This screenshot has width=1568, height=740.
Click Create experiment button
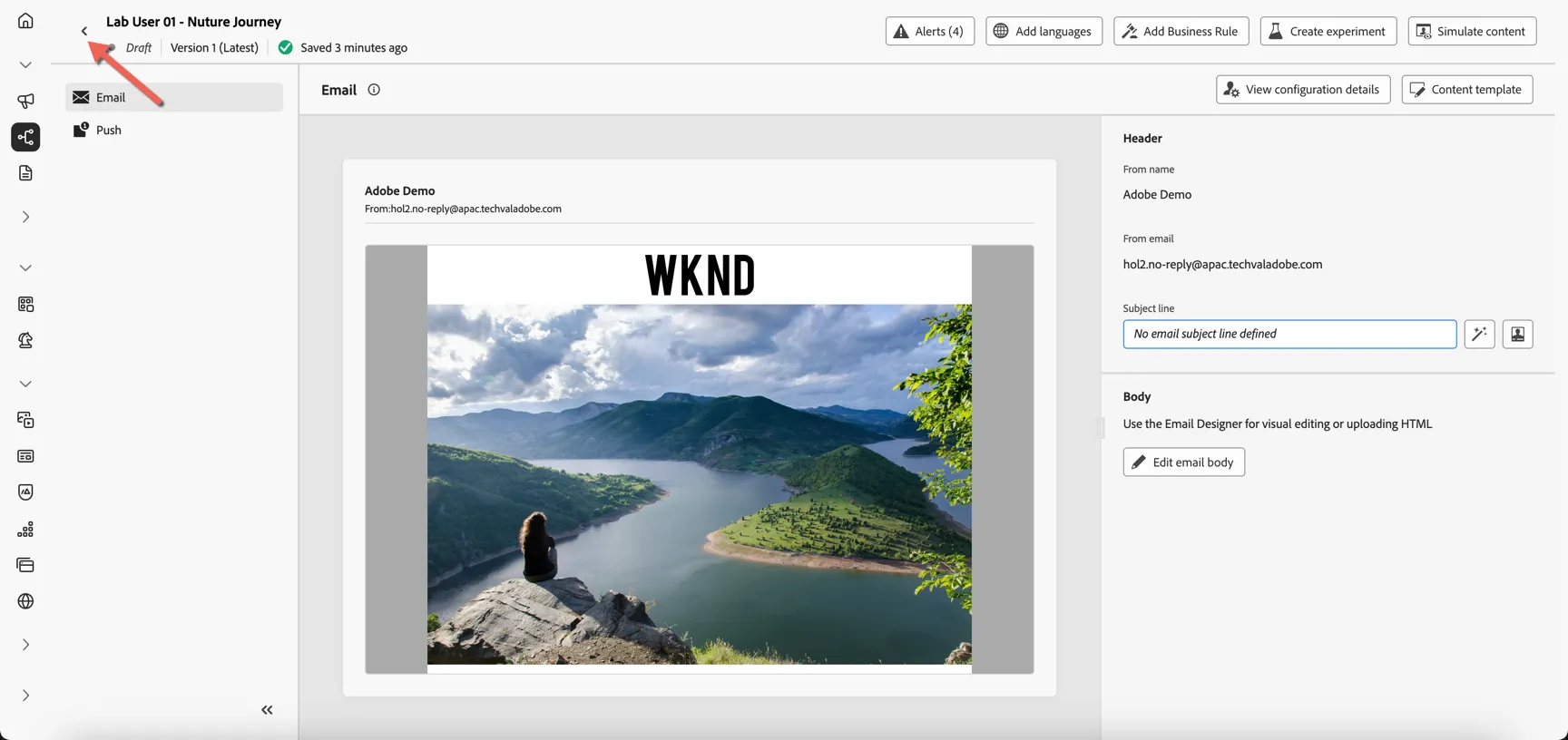[x=1328, y=31]
